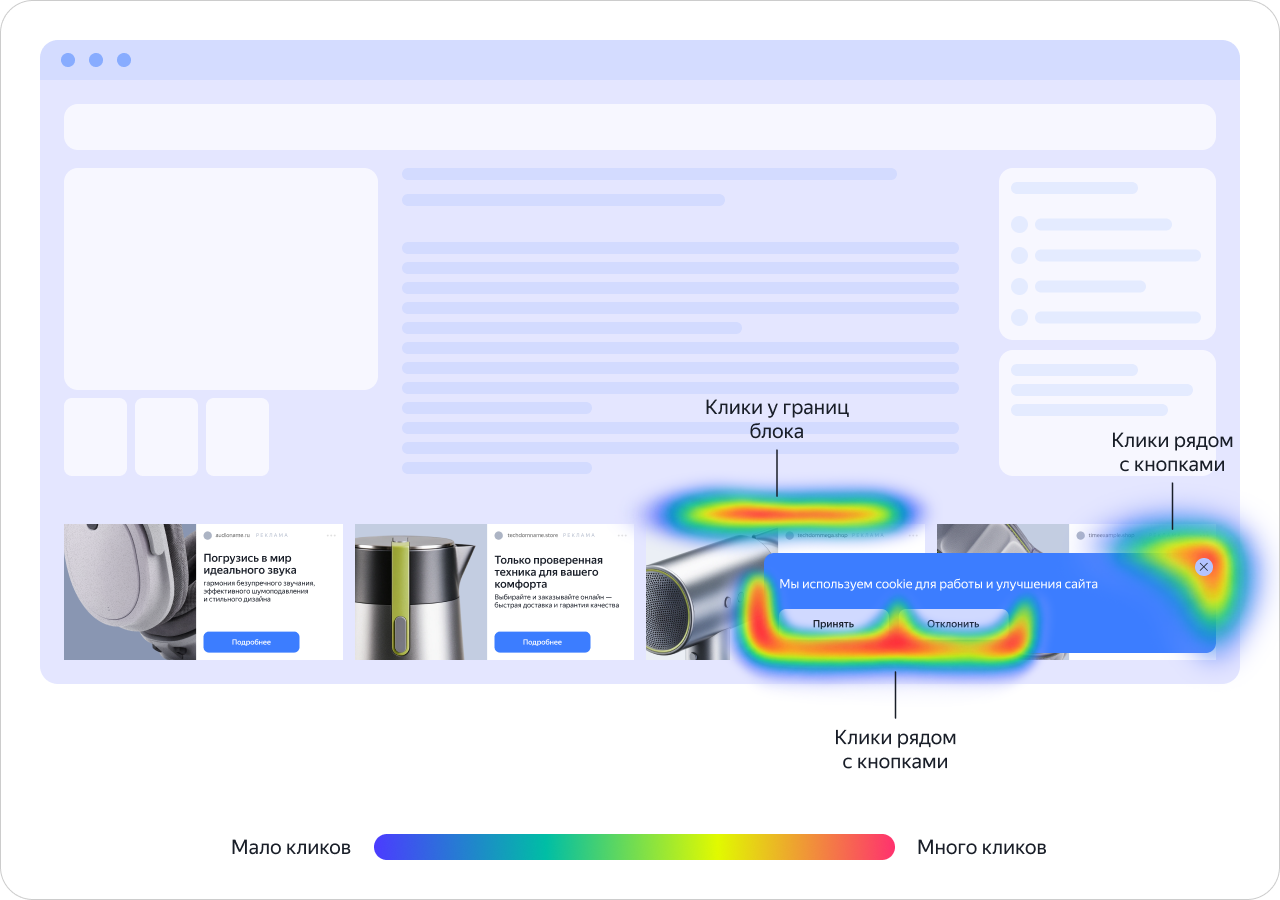Close the cookie banner with the X icon
The height and width of the screenshot is (900, 1280).
1204,567
